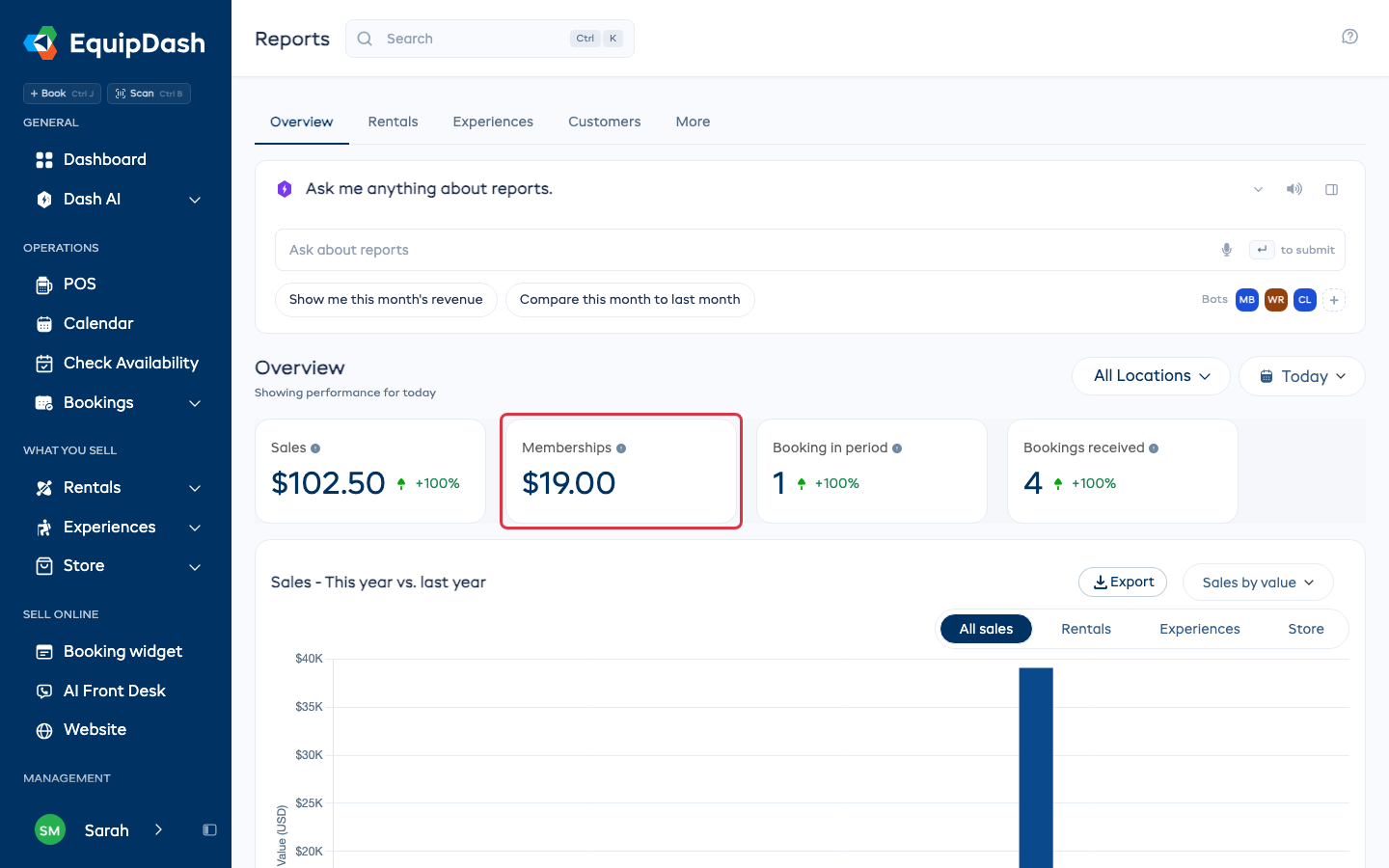The width and height of the screenshot is (1389, 868).
Task: Open AI Front Desk in sidebar
Action: tap(116, 691)
